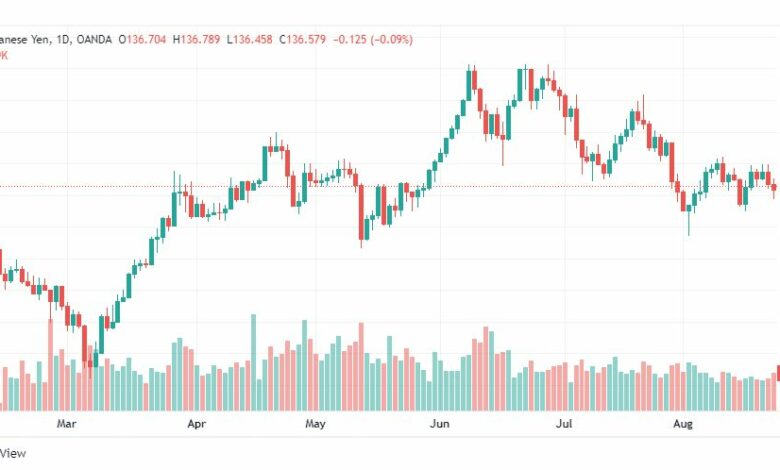Click the Jul label on time axis

pos(564,424)
